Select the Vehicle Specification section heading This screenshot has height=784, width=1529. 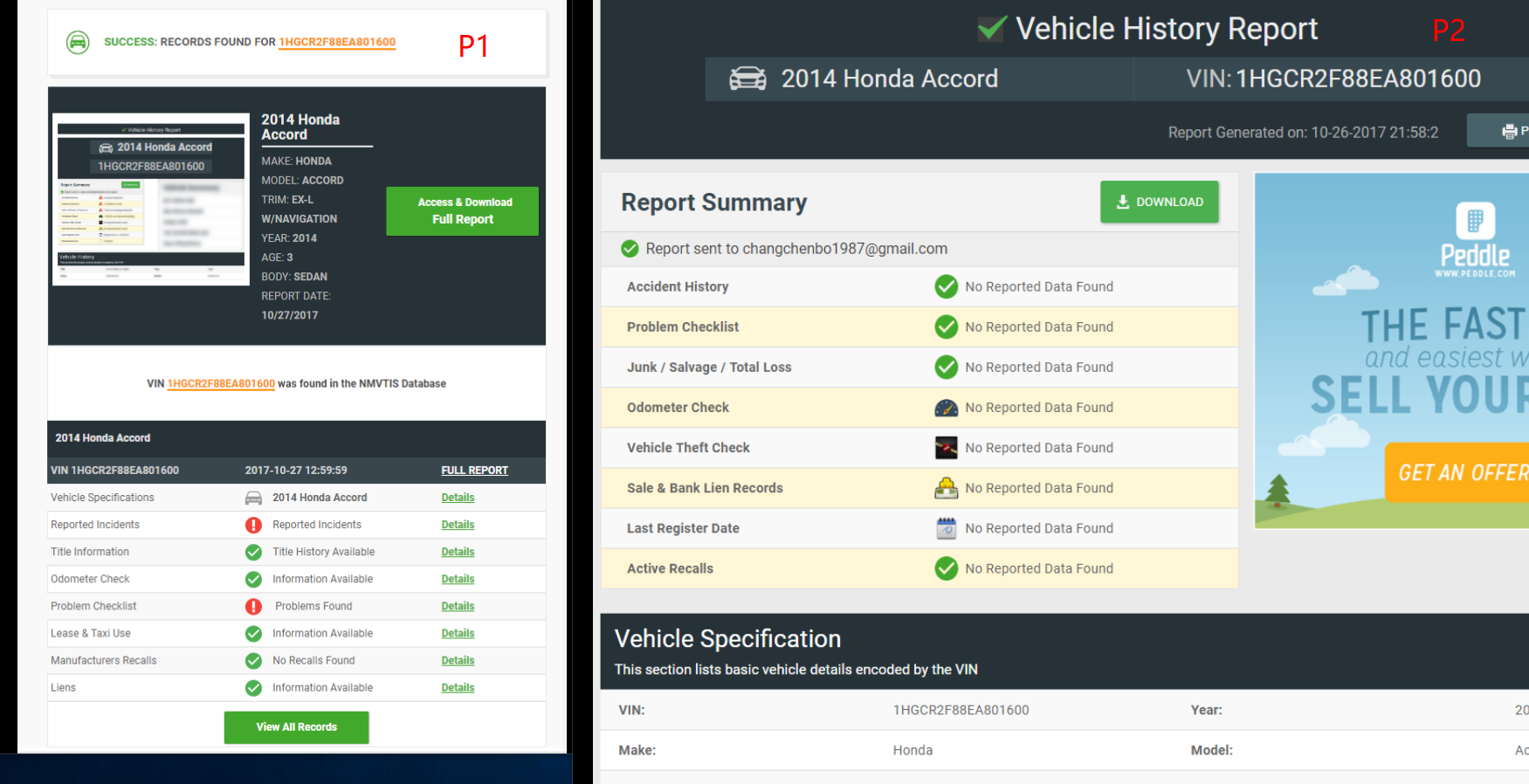pyautogui.click(x=727, y=639)
